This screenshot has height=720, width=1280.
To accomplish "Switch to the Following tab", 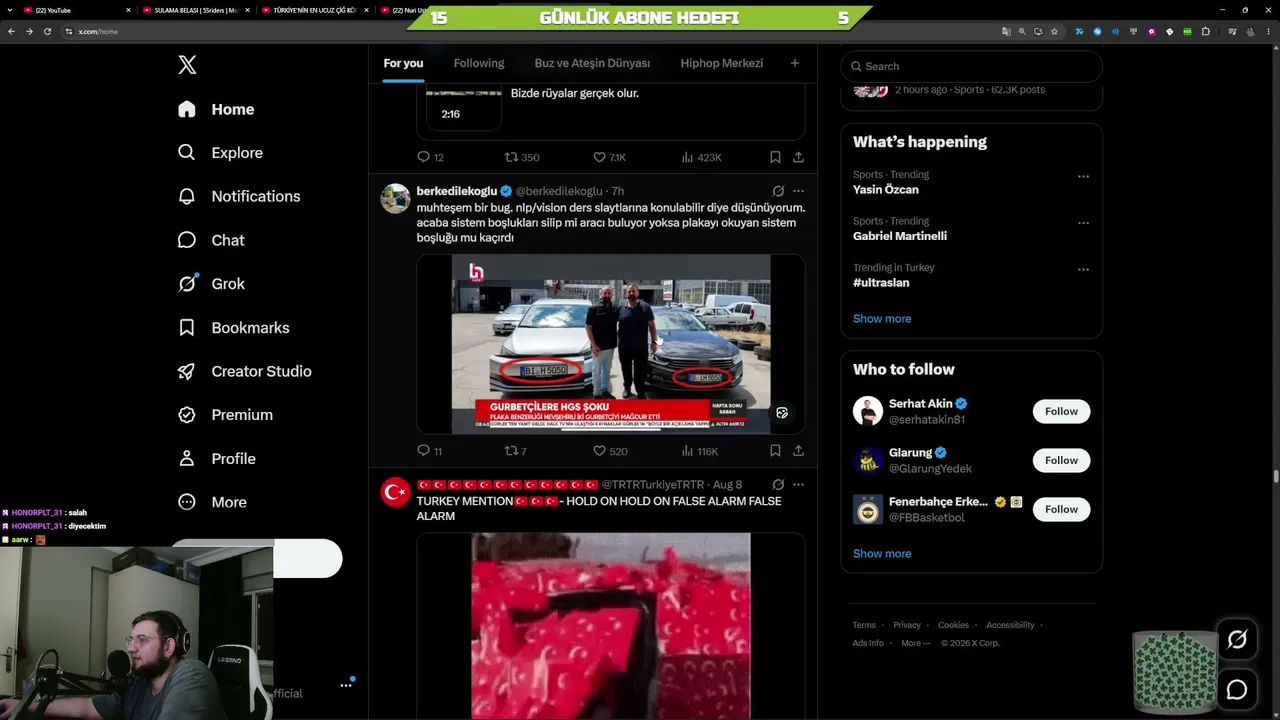I will pos(479,63).
